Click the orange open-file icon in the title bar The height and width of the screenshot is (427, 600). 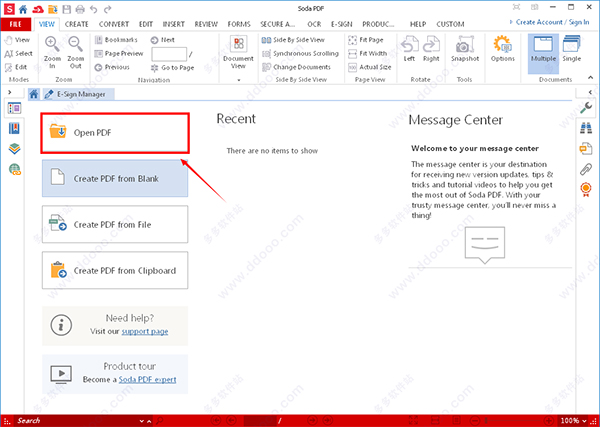[52, 8]
